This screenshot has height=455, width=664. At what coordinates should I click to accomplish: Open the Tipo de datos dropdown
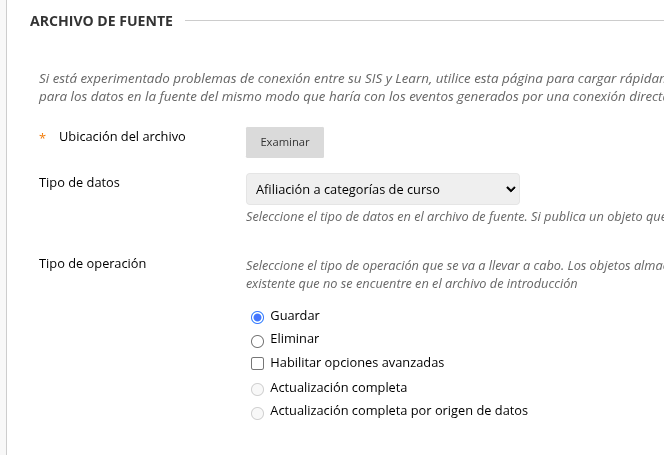383,189
